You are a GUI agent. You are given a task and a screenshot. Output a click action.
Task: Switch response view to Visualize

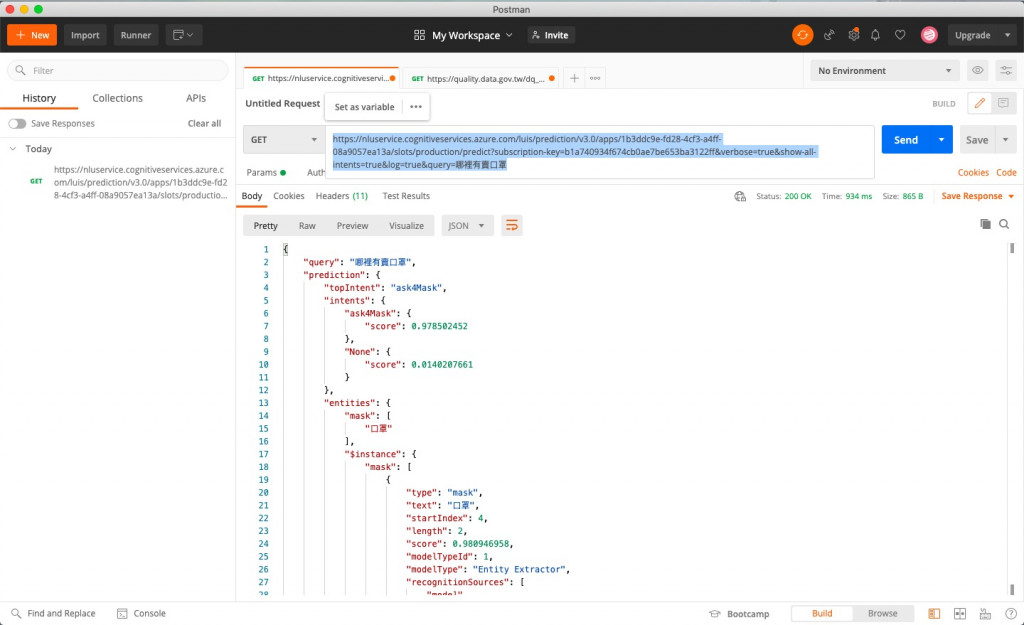(406, 225)
